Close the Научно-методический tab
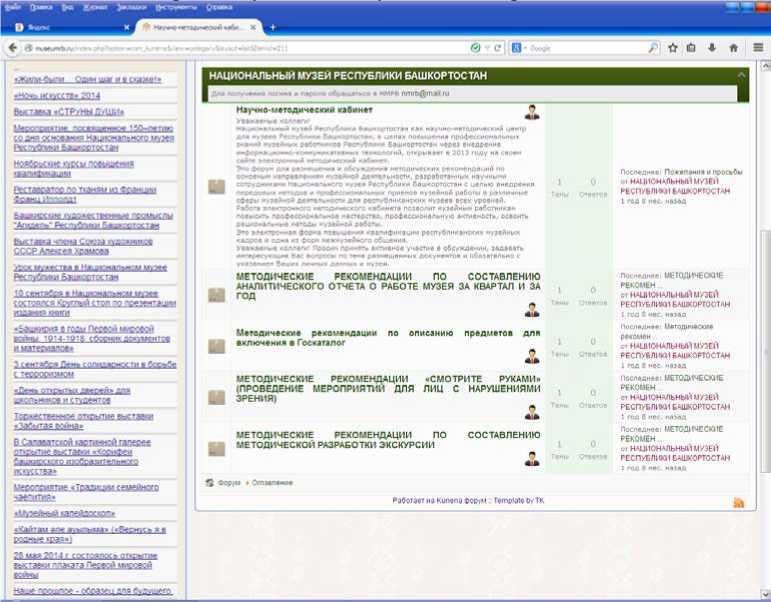The image size is (771, 602). pos(253,28)
